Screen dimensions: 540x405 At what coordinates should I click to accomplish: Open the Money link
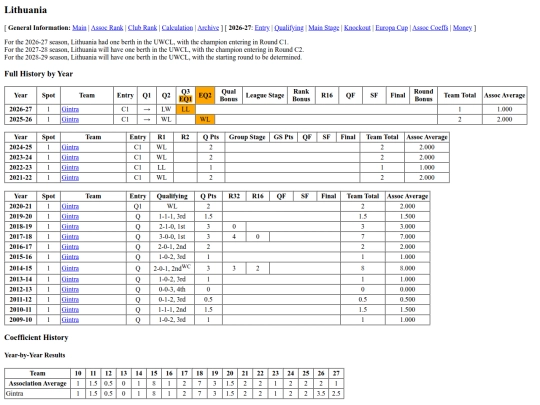point(462,28)
